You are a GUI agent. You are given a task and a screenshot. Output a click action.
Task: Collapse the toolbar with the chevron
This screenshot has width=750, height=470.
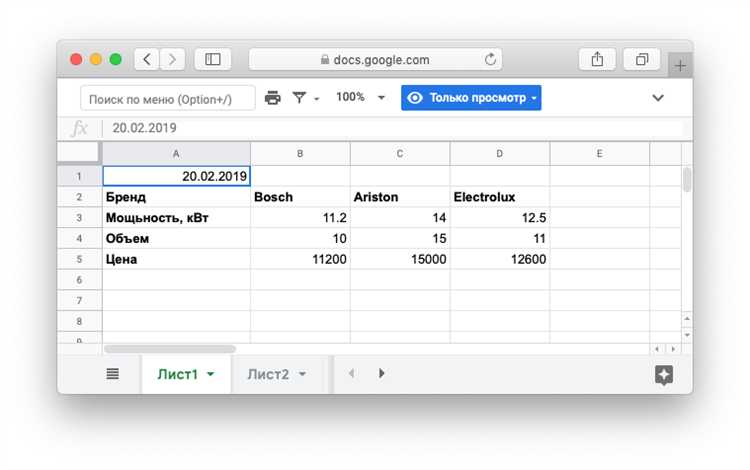pos(658,98)
